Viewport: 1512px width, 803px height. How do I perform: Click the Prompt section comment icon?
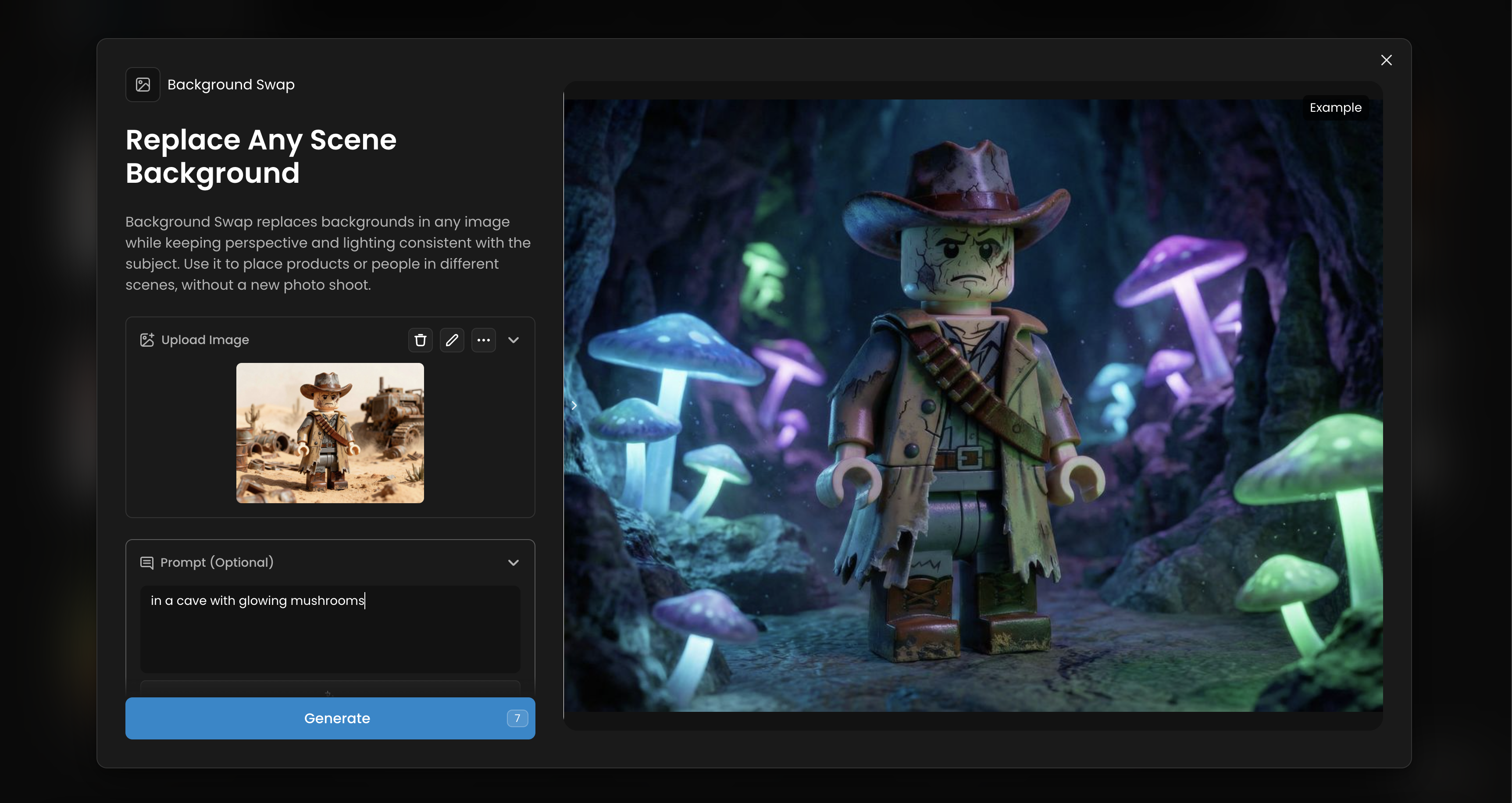point(147,562)
